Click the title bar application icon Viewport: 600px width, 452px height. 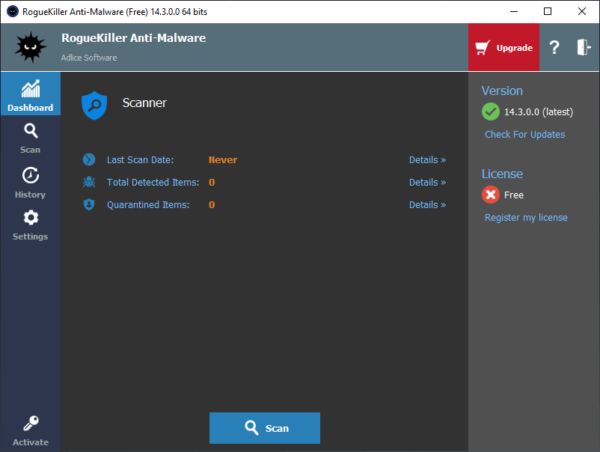tap(13, 11)
